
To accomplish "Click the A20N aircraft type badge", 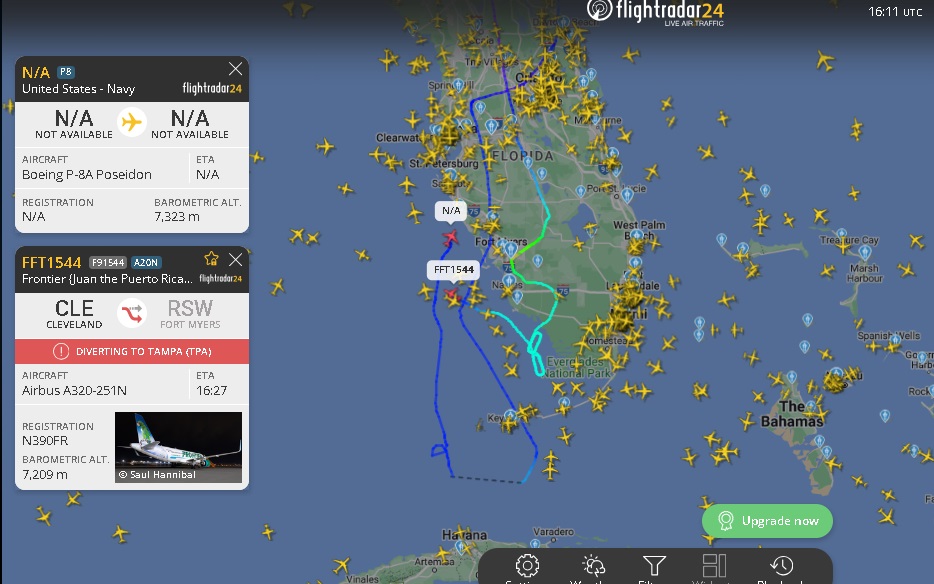I will (146, 262).
